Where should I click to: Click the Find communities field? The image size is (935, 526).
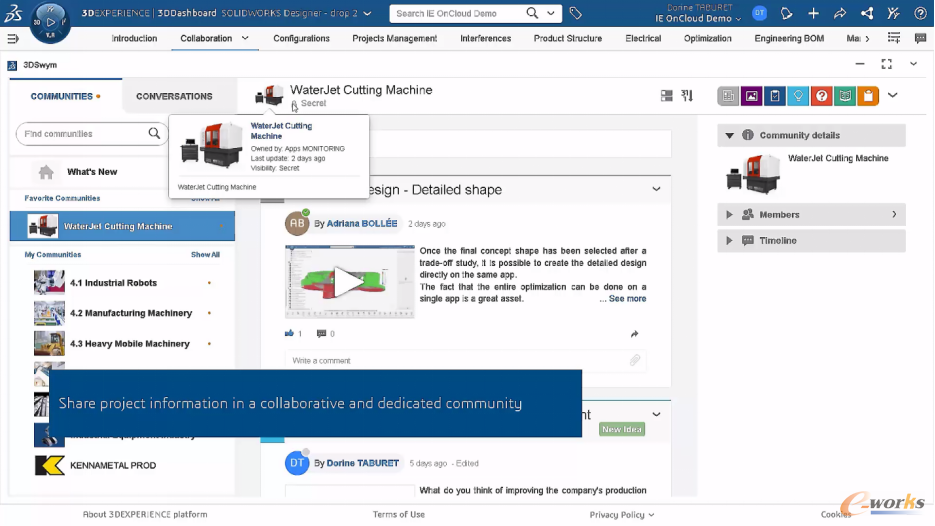(91, 134)
